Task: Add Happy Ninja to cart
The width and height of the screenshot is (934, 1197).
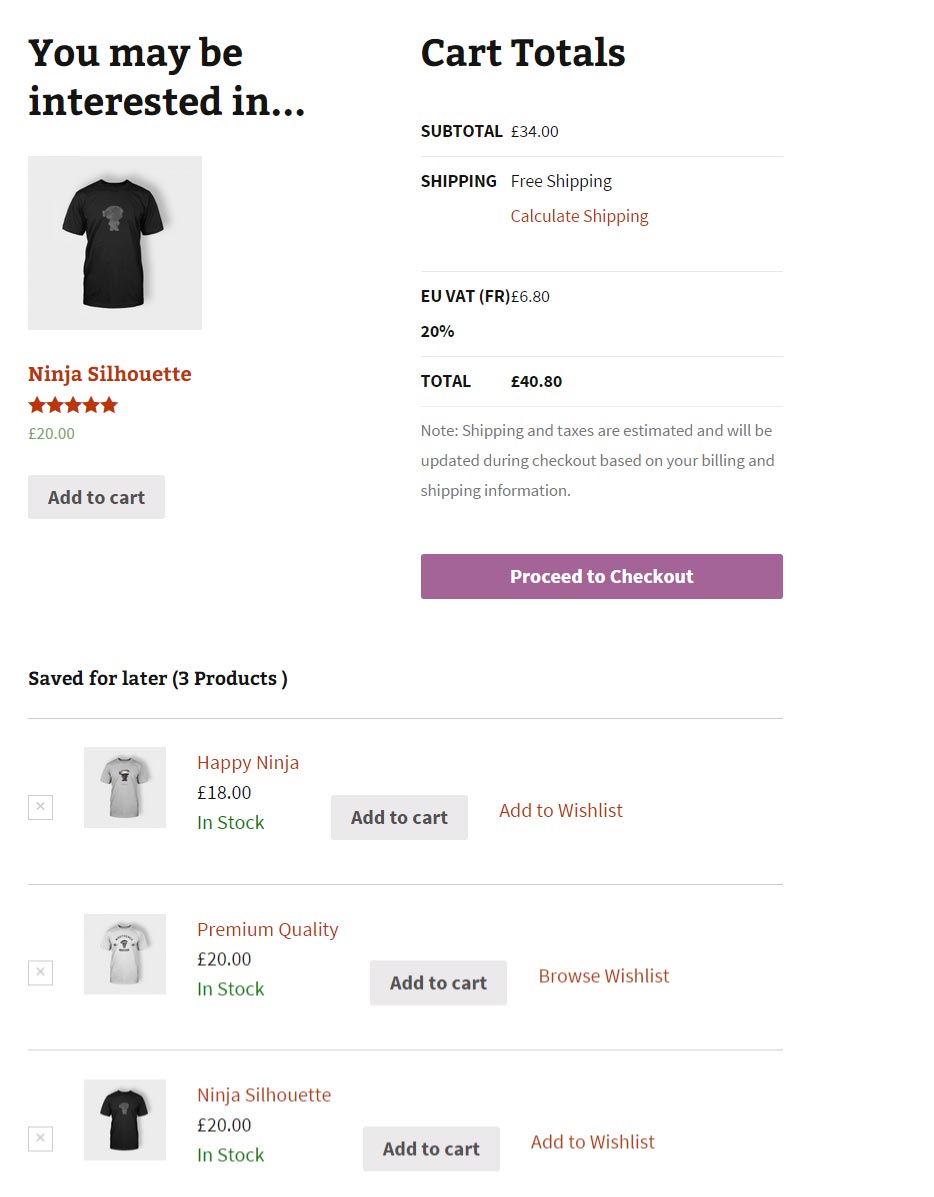Action: pyautogui.click(x=399, y=817)
